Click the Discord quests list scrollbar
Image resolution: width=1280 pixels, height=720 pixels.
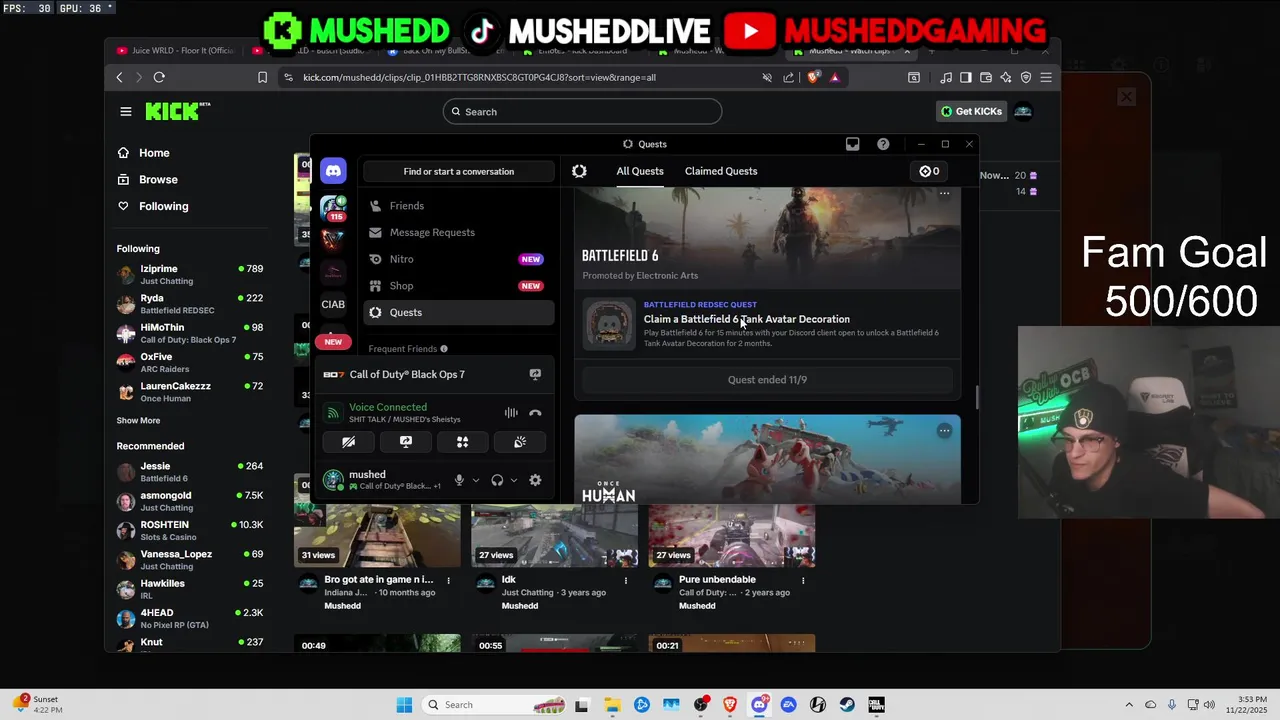point(977,397)
